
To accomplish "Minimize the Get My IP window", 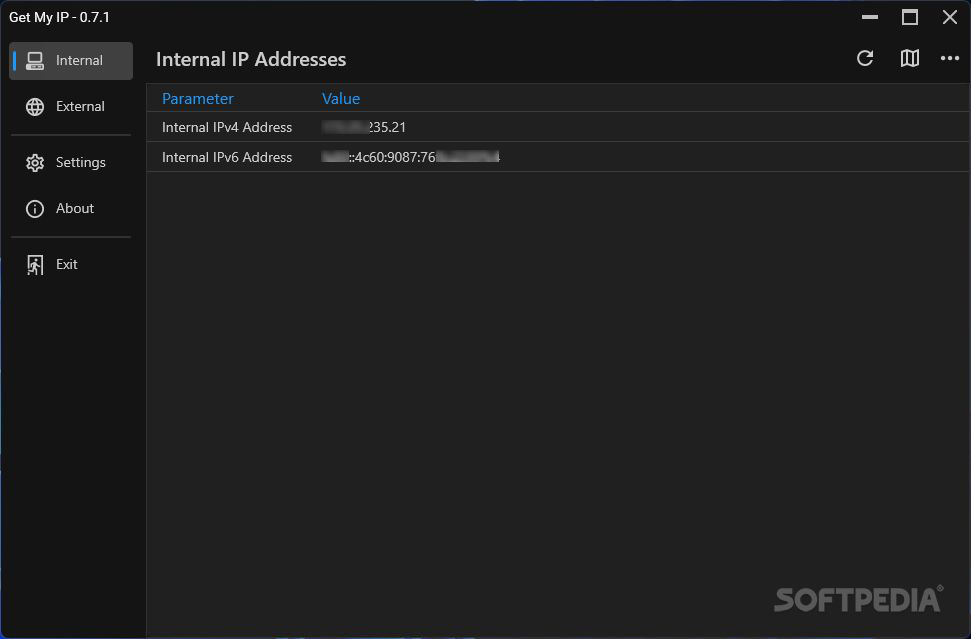I will 870,17.
